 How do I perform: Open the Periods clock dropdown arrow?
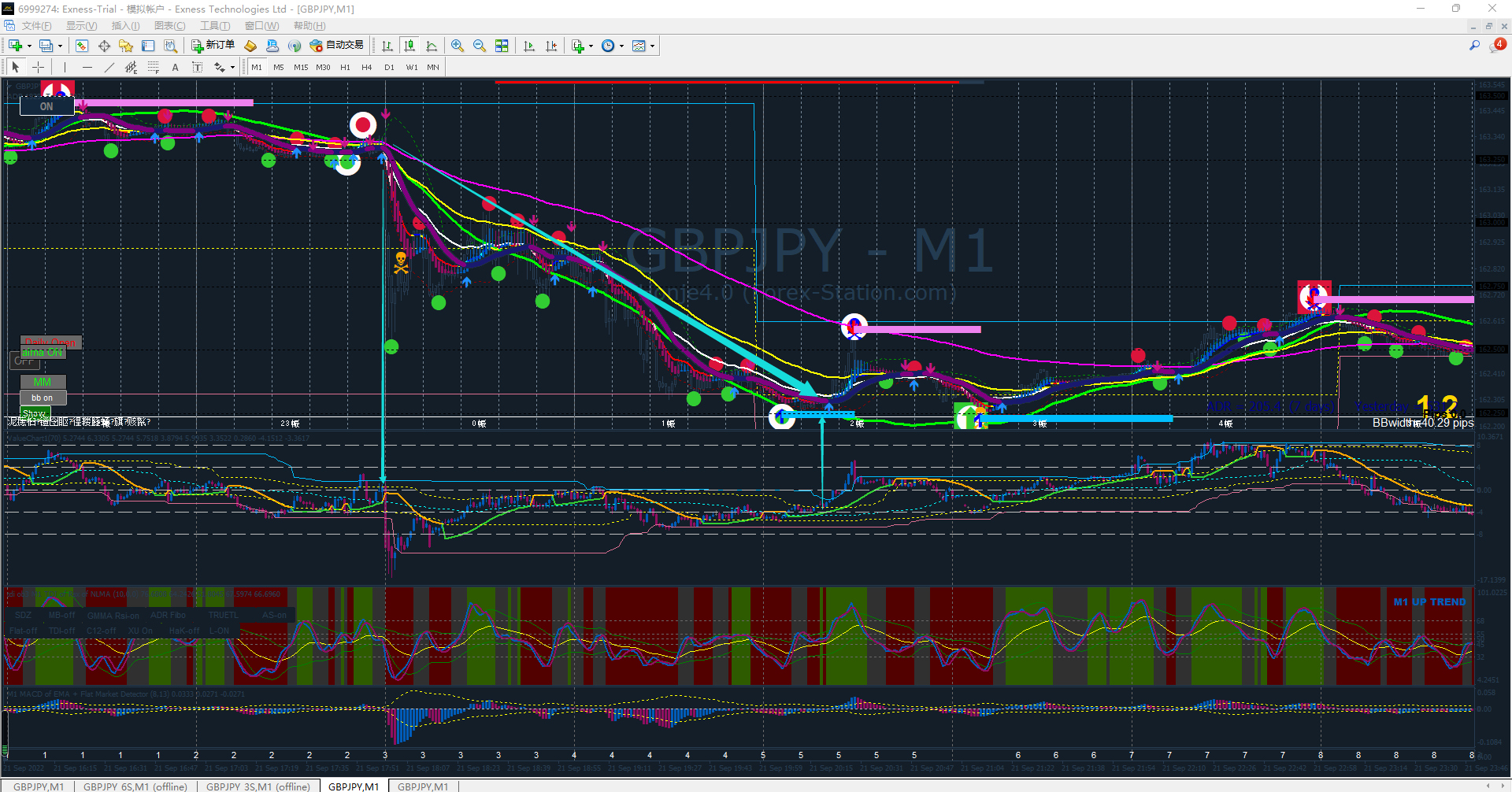(x=622, y=46)
